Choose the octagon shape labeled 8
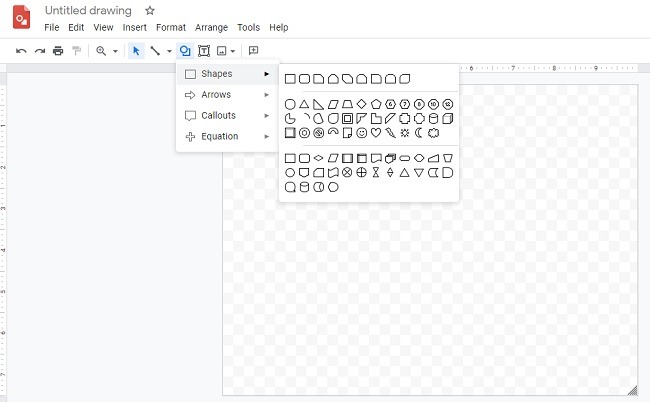Image resolution: width=650 pixels, height=402 pixels. pyautogui.click(x=419, y=104)
